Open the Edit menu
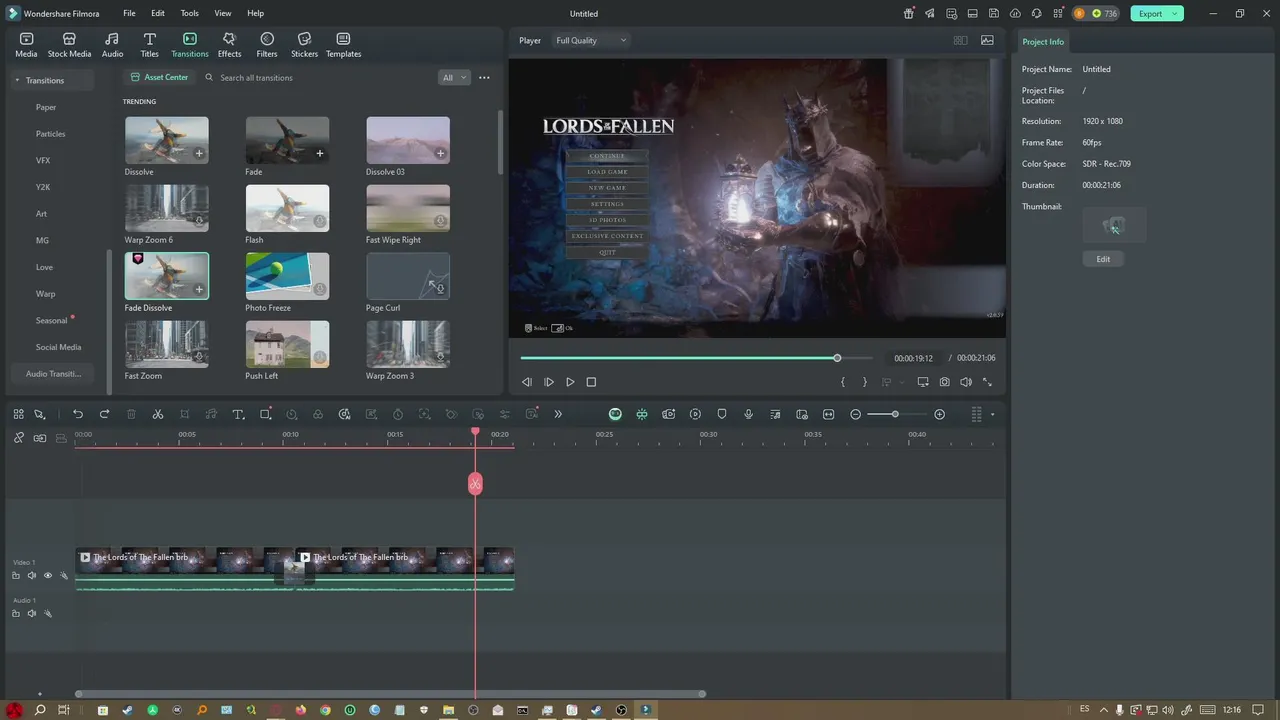The width and height of the screenshot is (1280, 720). 158,13
